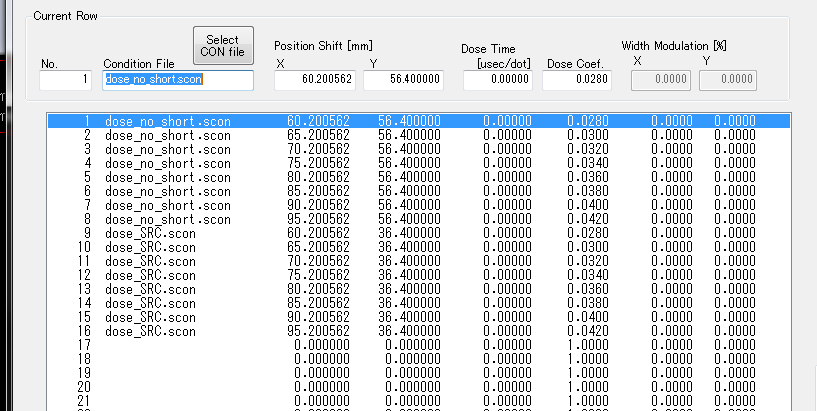Edit the Dose Coef. field 0.0280
Viewport: 817px width, 411px height.
pyautogui.click(x=577, y=80)
